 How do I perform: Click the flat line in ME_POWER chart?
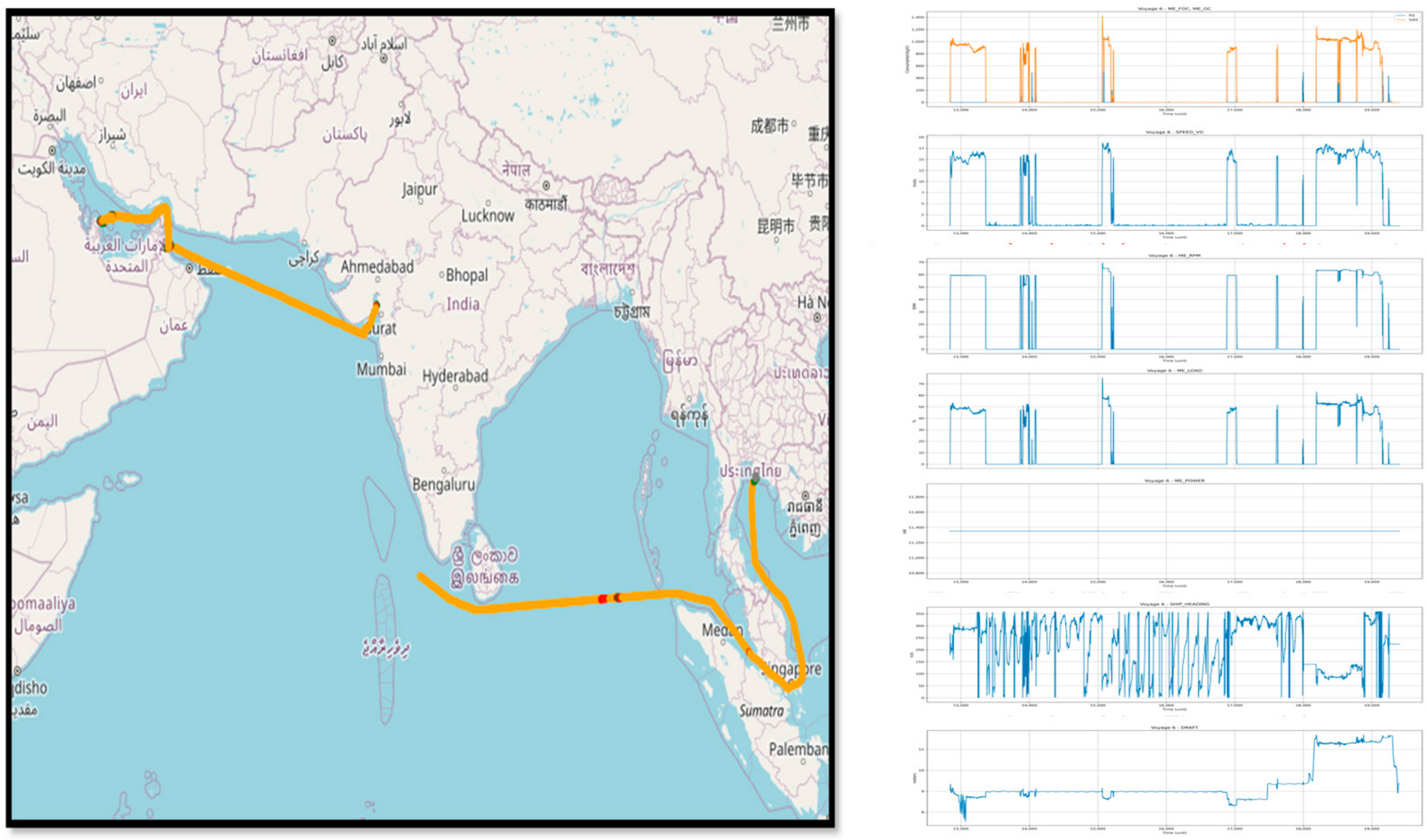[x=1174, y=531]
